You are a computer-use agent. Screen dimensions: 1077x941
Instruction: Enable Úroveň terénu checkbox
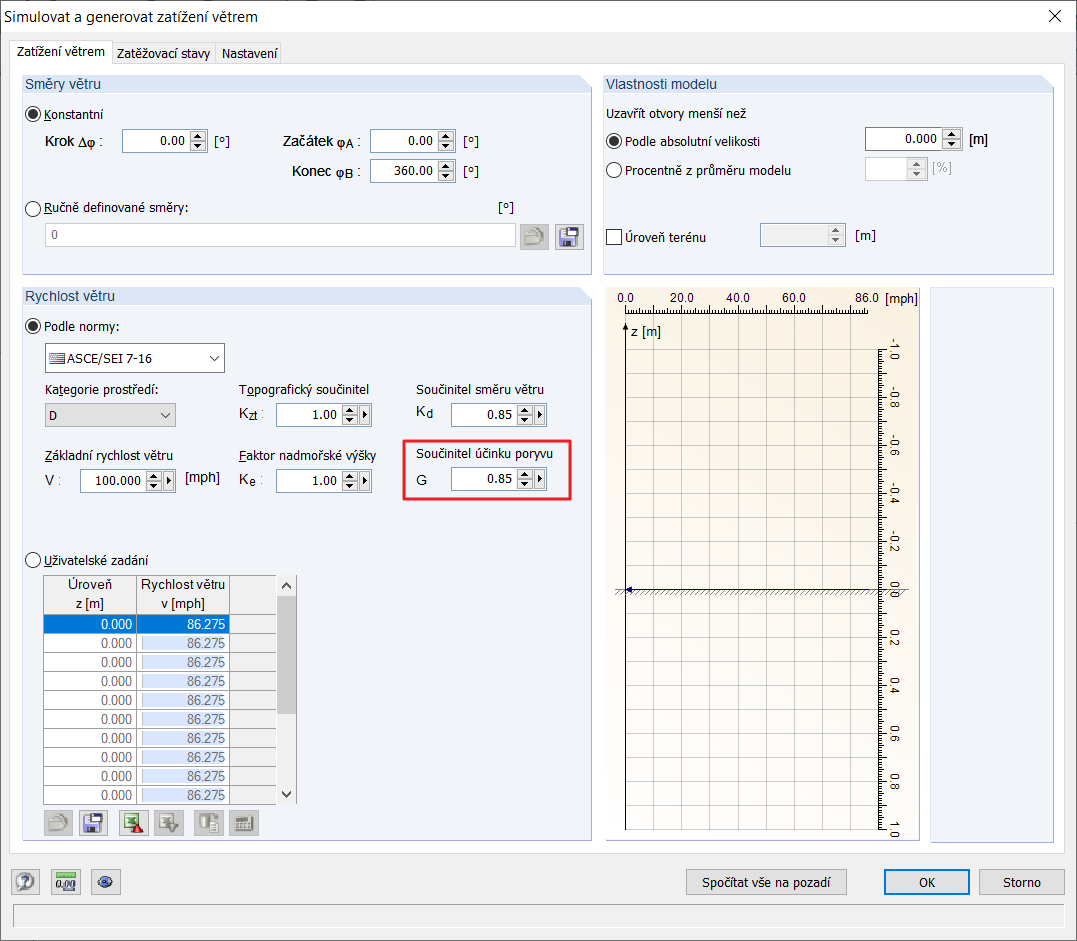click(614, 237)
